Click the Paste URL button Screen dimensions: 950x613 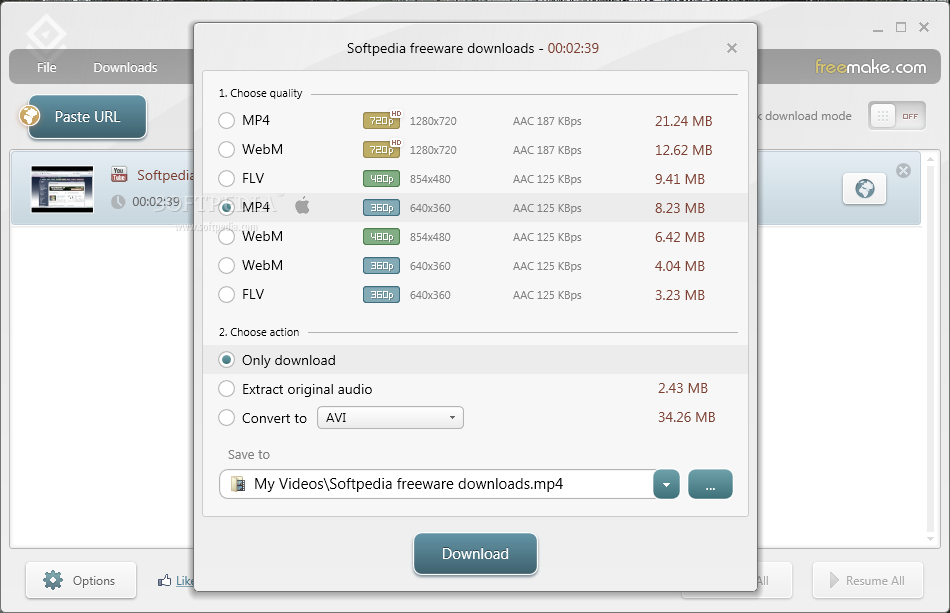coord(87,117)
